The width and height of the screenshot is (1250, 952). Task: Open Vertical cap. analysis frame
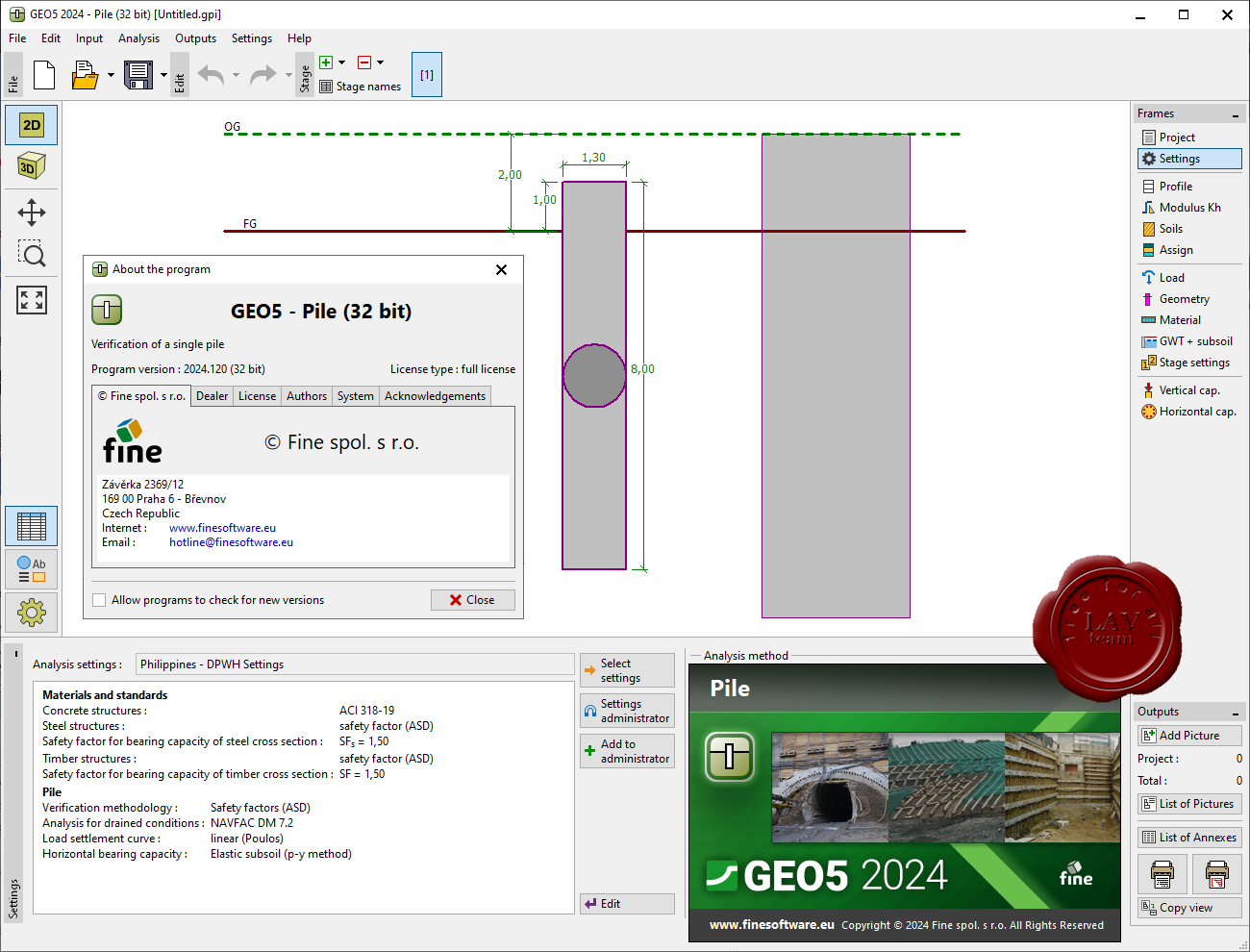coord(1189,390)
